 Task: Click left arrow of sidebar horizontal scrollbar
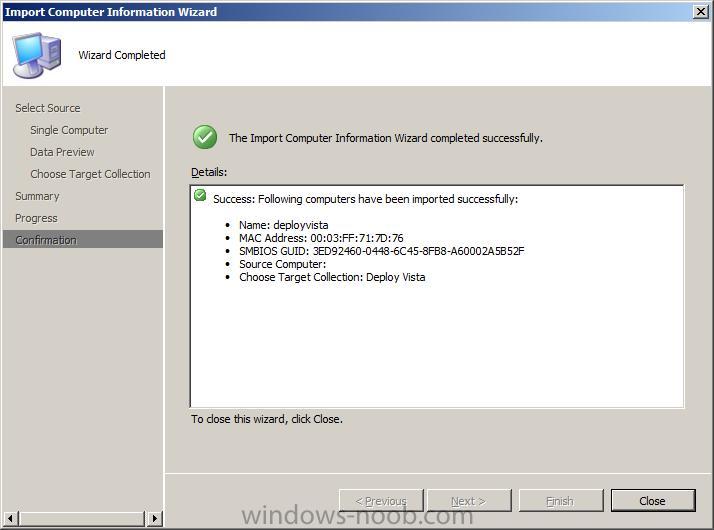pyautogui.click(x=10, y=518)
